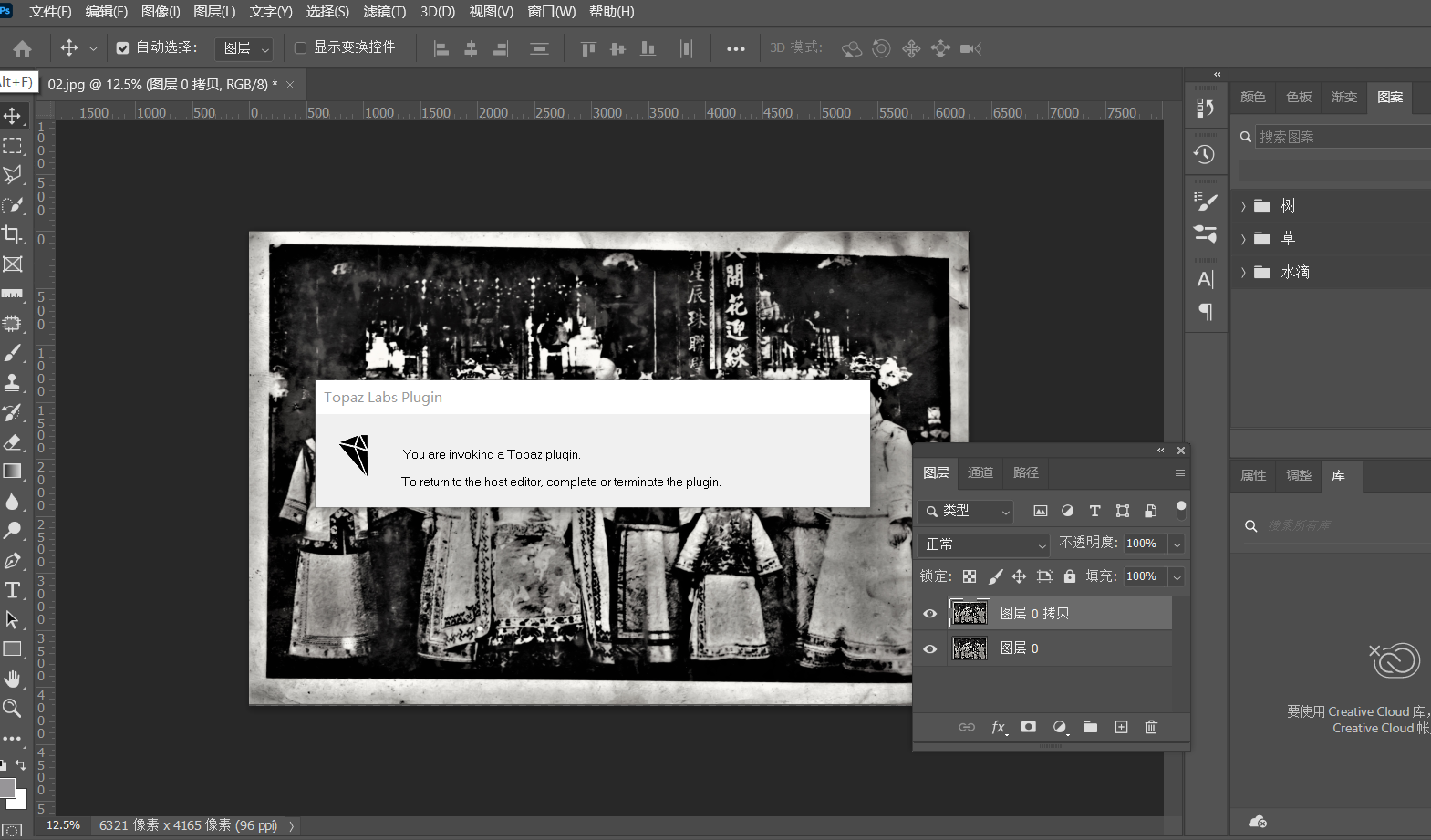Screen dimensions: 1431x840
Task: Hide the 图层 0 layer
Action: coord(929,648)
